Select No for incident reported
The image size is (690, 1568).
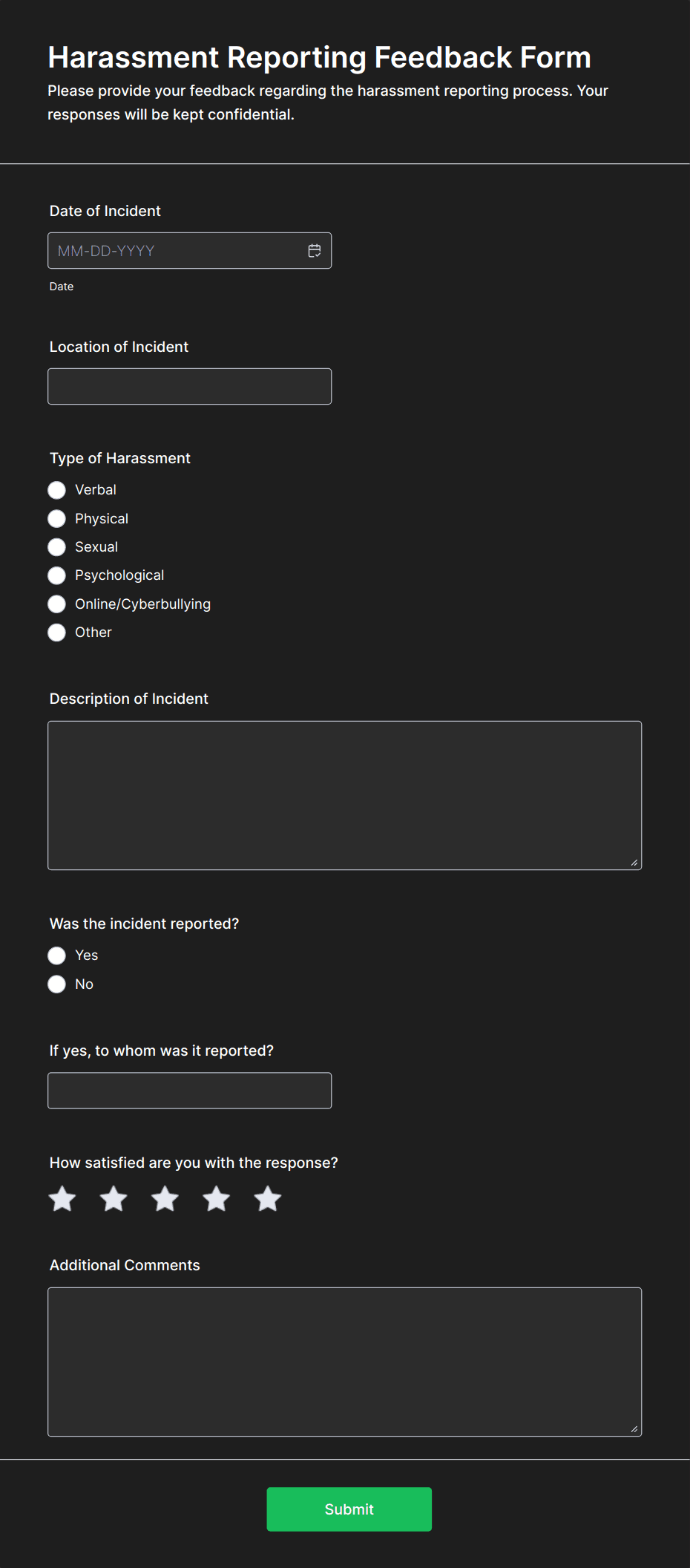[57, 984]
